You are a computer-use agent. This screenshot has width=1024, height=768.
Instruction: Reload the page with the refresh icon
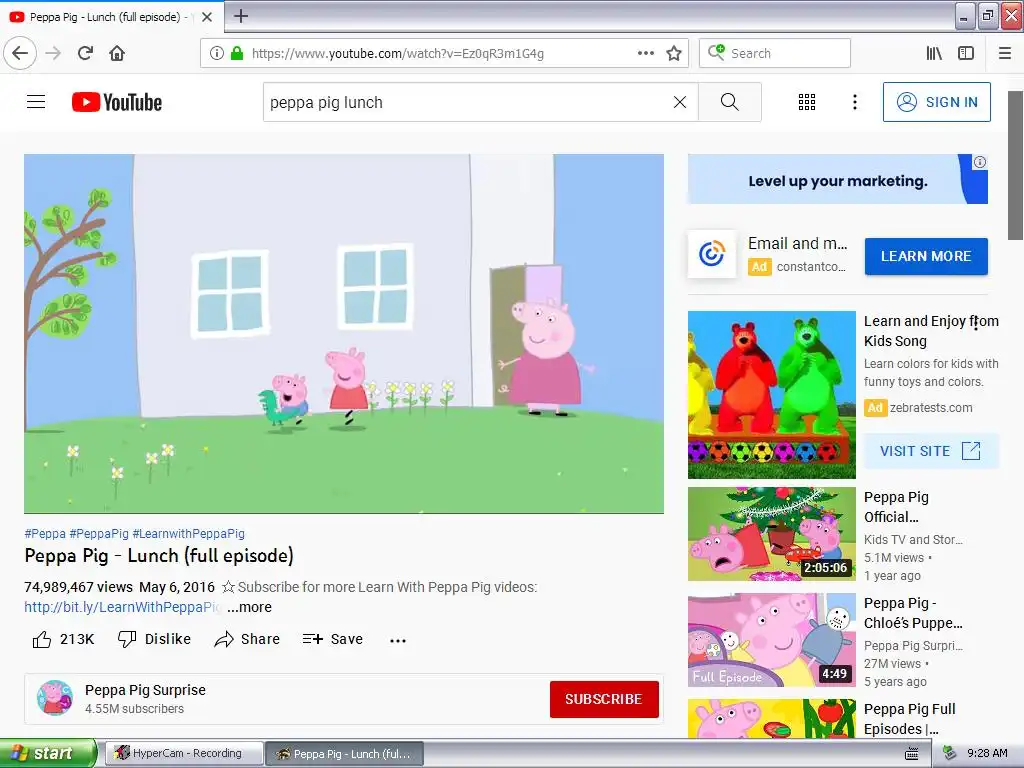pos(85,53)
